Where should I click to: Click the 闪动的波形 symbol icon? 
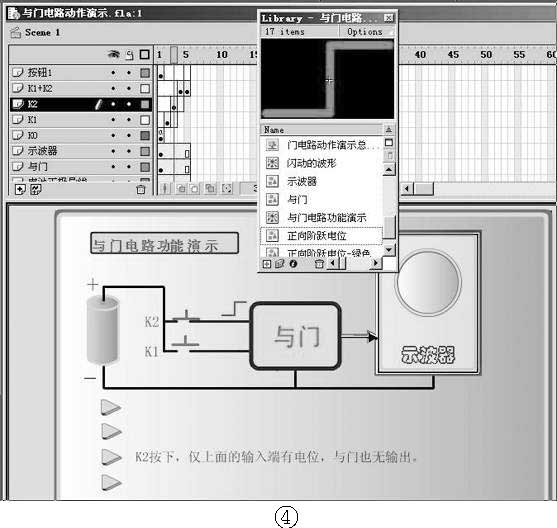pos(272,163)
